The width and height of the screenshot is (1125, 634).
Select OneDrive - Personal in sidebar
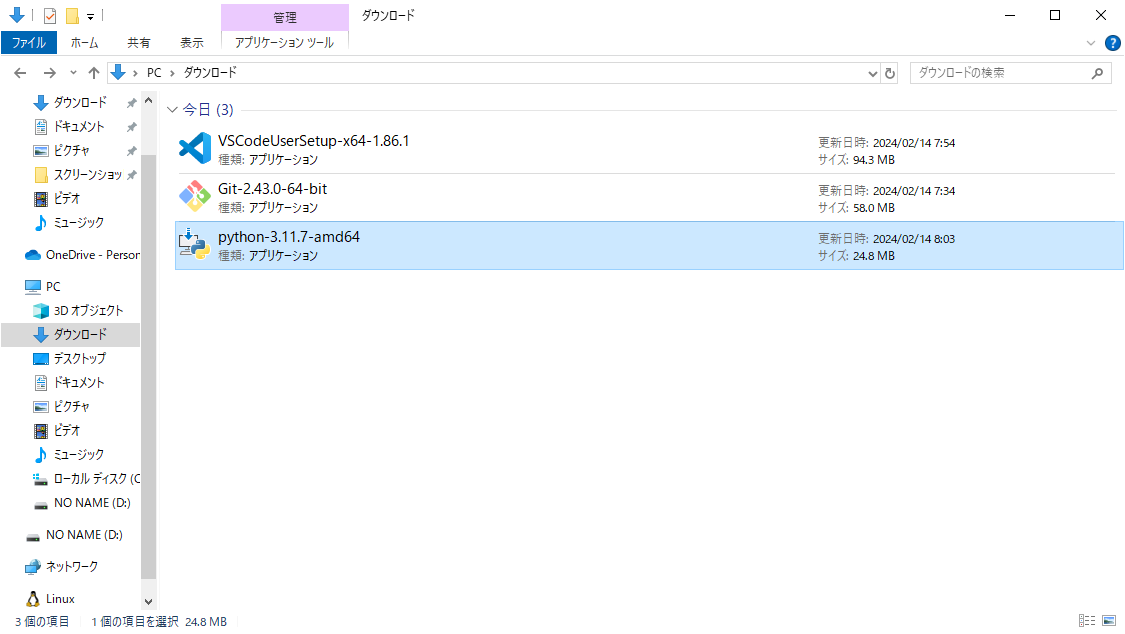click(93, 255)
